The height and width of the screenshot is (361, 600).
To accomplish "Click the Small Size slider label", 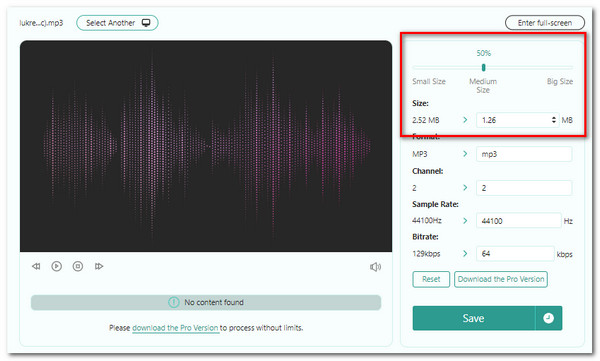I will [429, 82].
